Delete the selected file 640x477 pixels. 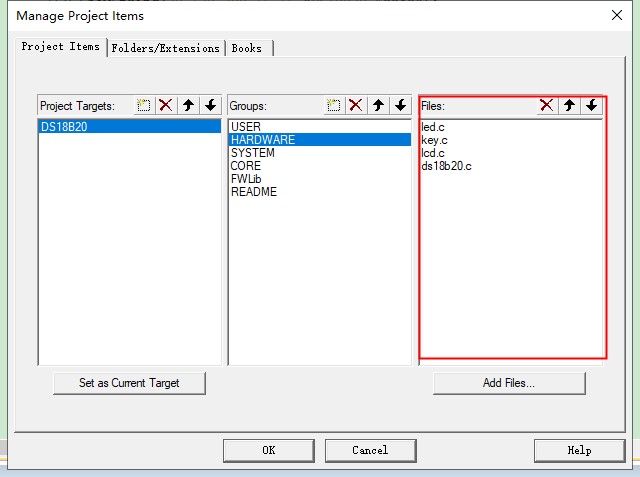point(547,106)
